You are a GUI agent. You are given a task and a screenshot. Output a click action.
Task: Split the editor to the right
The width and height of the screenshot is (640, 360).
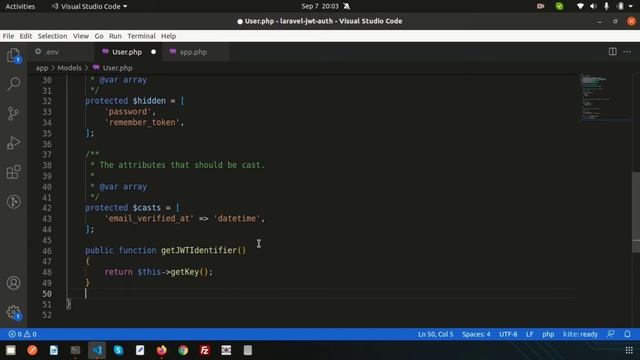612,52
